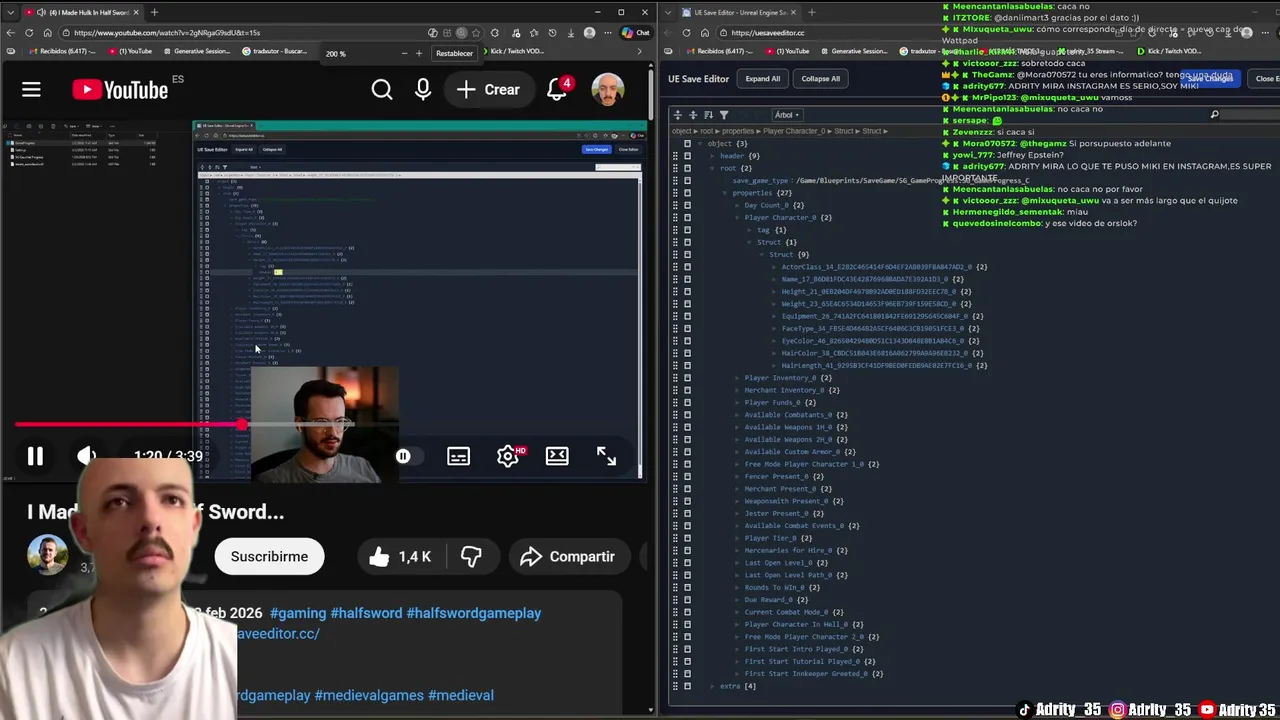Collapse the Player Character_0 node
This screenshot has width=1280, height=720.
point(737,217)
